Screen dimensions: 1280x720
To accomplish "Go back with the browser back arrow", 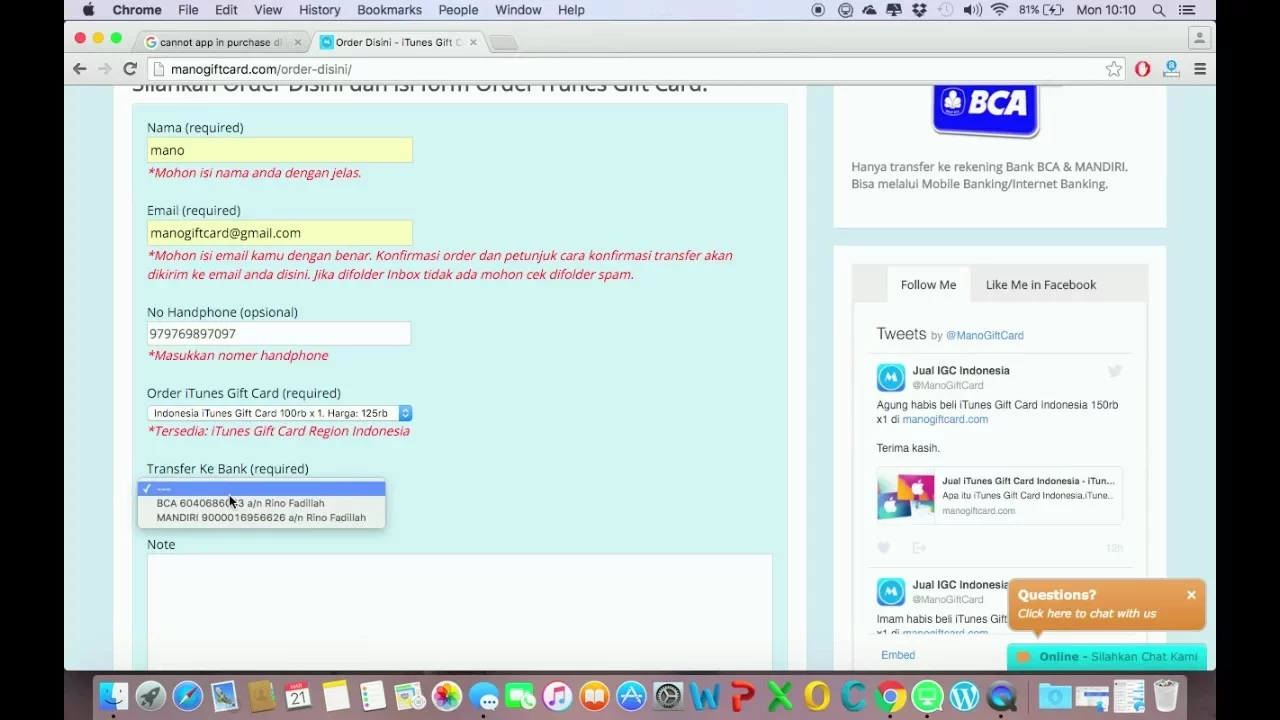I will pos(80,69).
